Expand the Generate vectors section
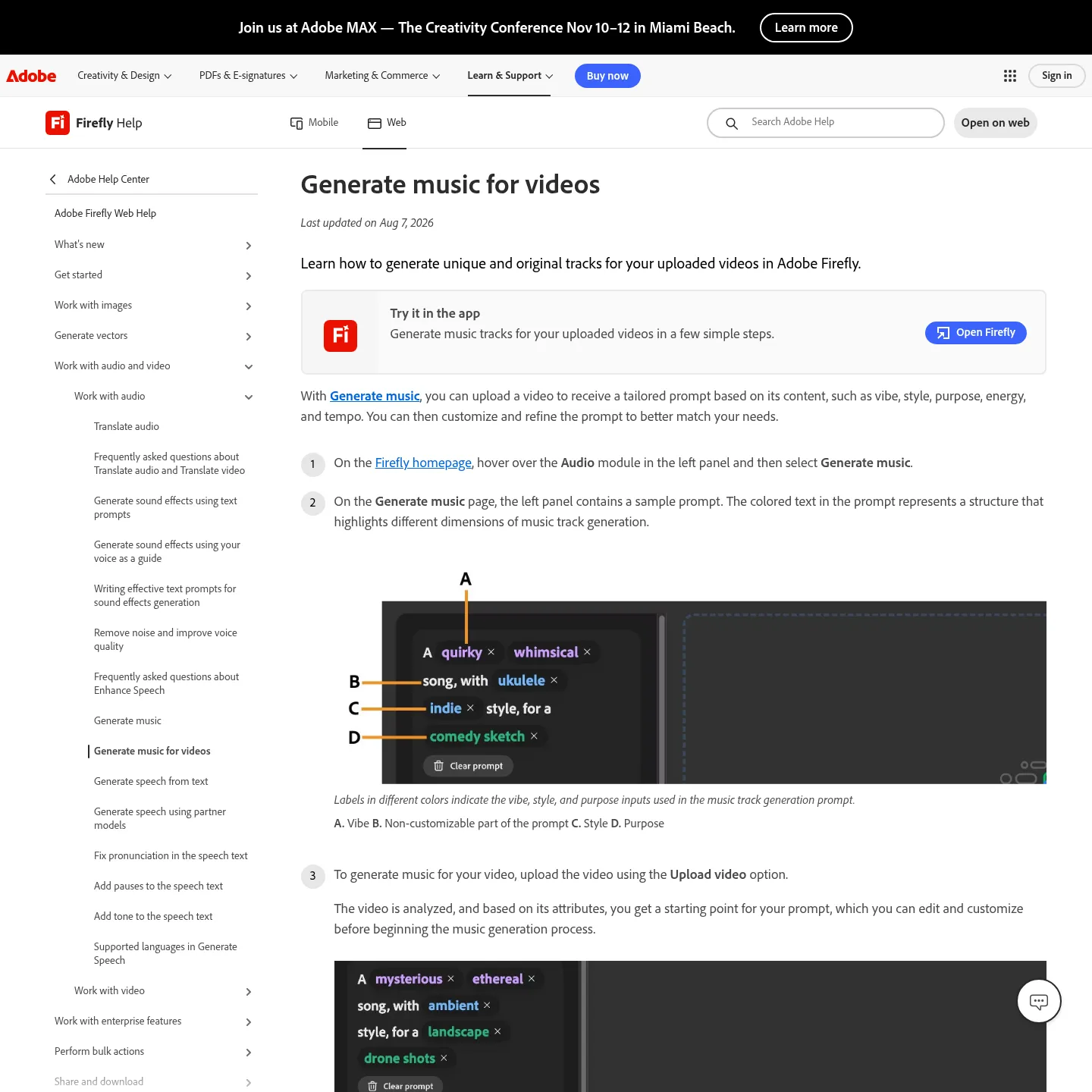 pyautogui.click(x=249, y=336)
